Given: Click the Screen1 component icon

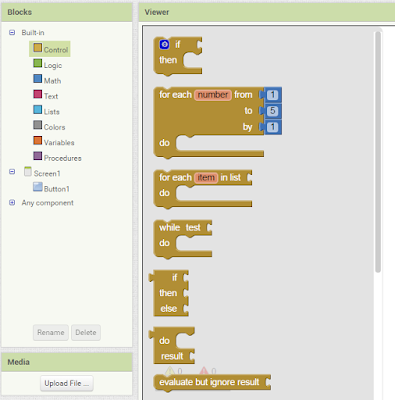Looking at the screenshot, I should 28,171.
